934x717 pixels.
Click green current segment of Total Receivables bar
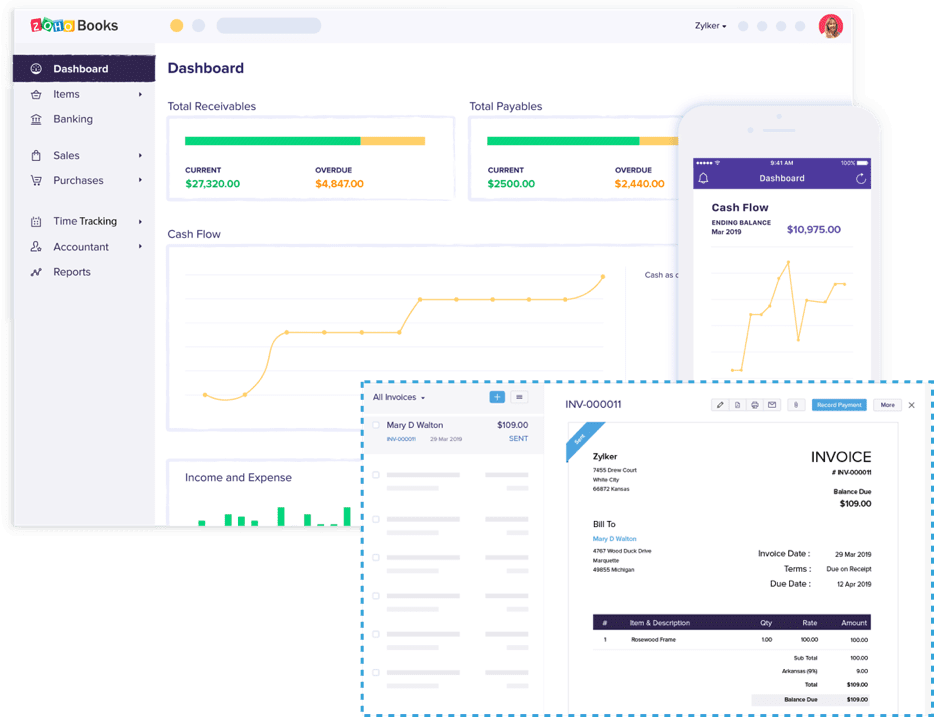(273, 141)
